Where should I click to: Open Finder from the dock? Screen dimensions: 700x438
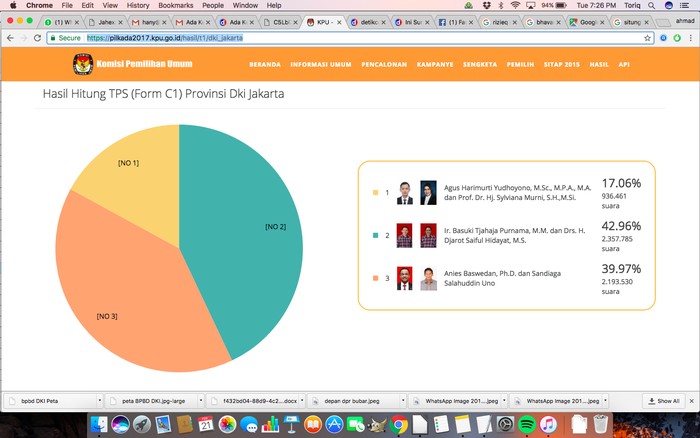(x=97, y=425)
